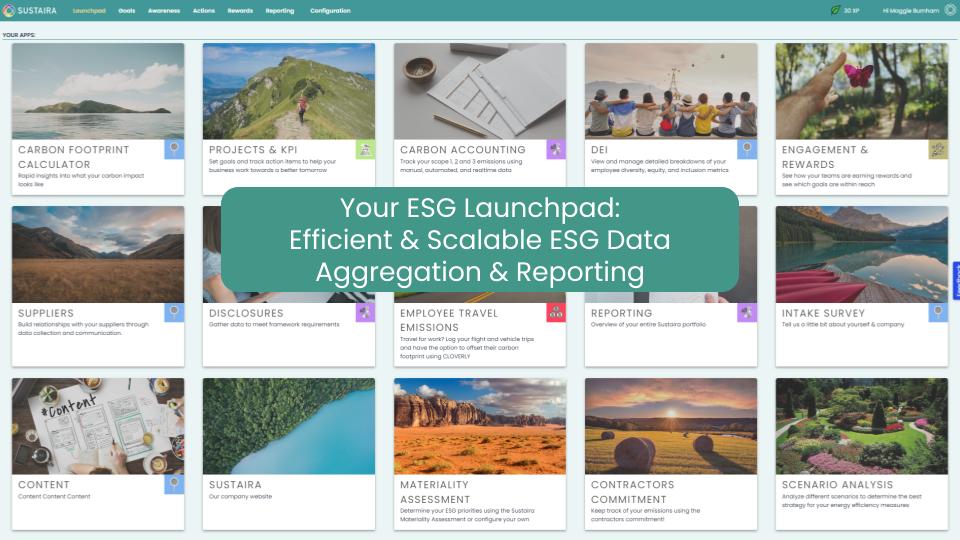Click the Content card blue badge icon
This screenshot has height=540, width=960.
pyautogui.click(x=174, y=484)
